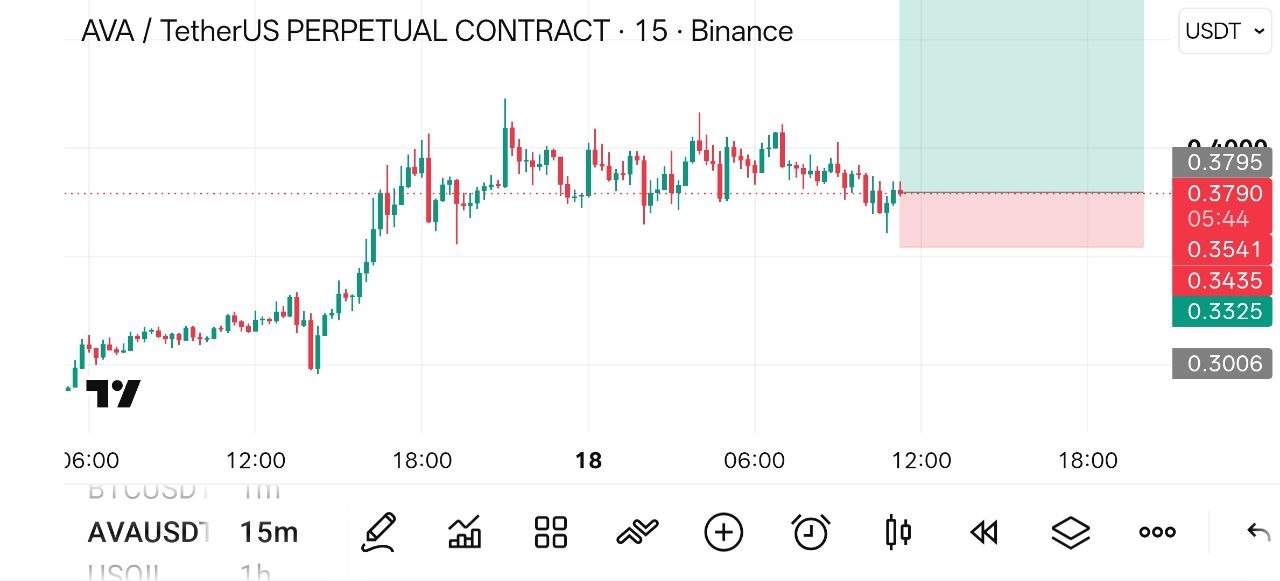The image size is (1280, 581).
Task: Select the red stop-loss zone of position
Action: pyautogui.click(x=1021, y=220)
